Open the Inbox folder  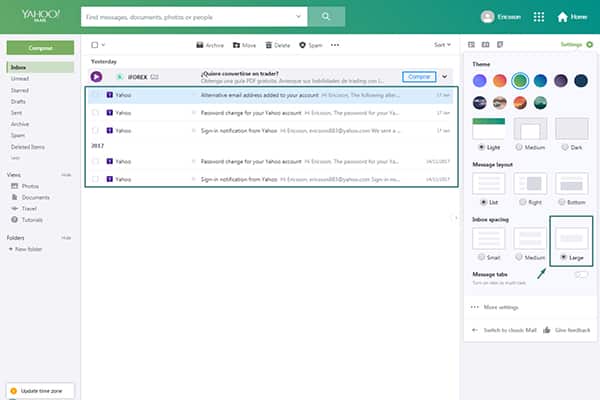(41, 67)
